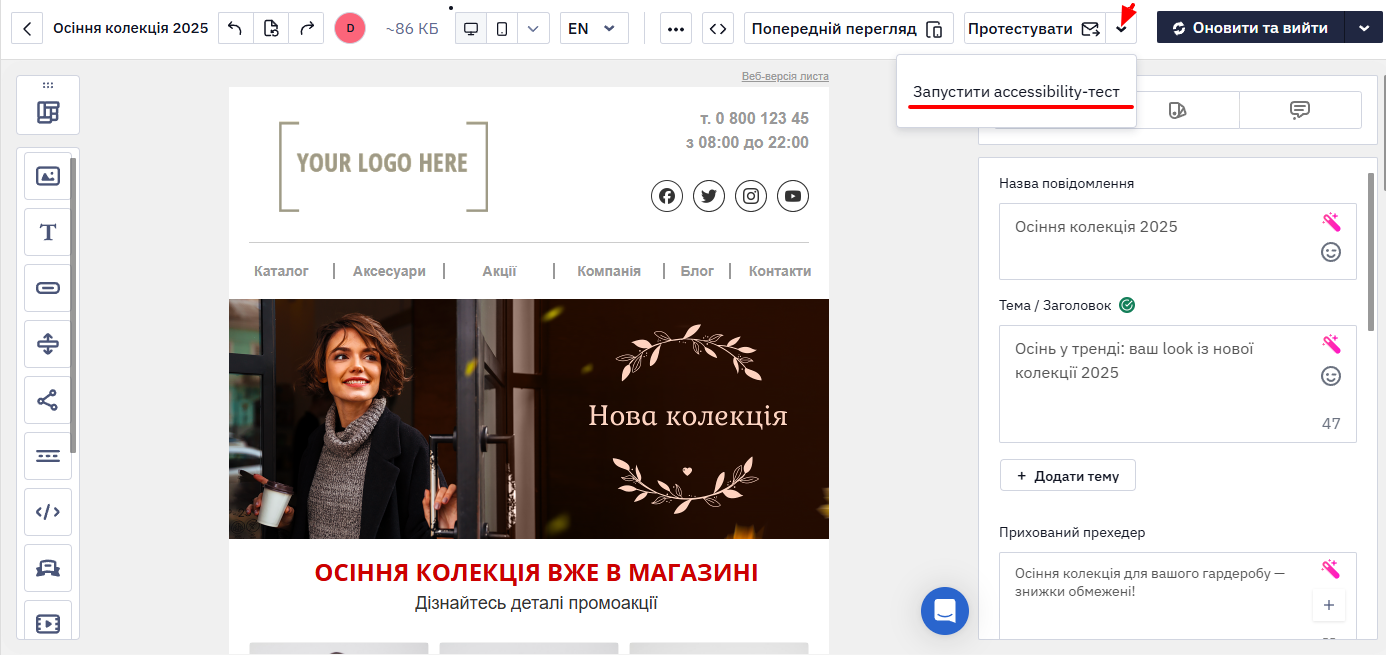Select the Контакти menu item in email
Screen dimensions: 1386x655
(780, 271)
